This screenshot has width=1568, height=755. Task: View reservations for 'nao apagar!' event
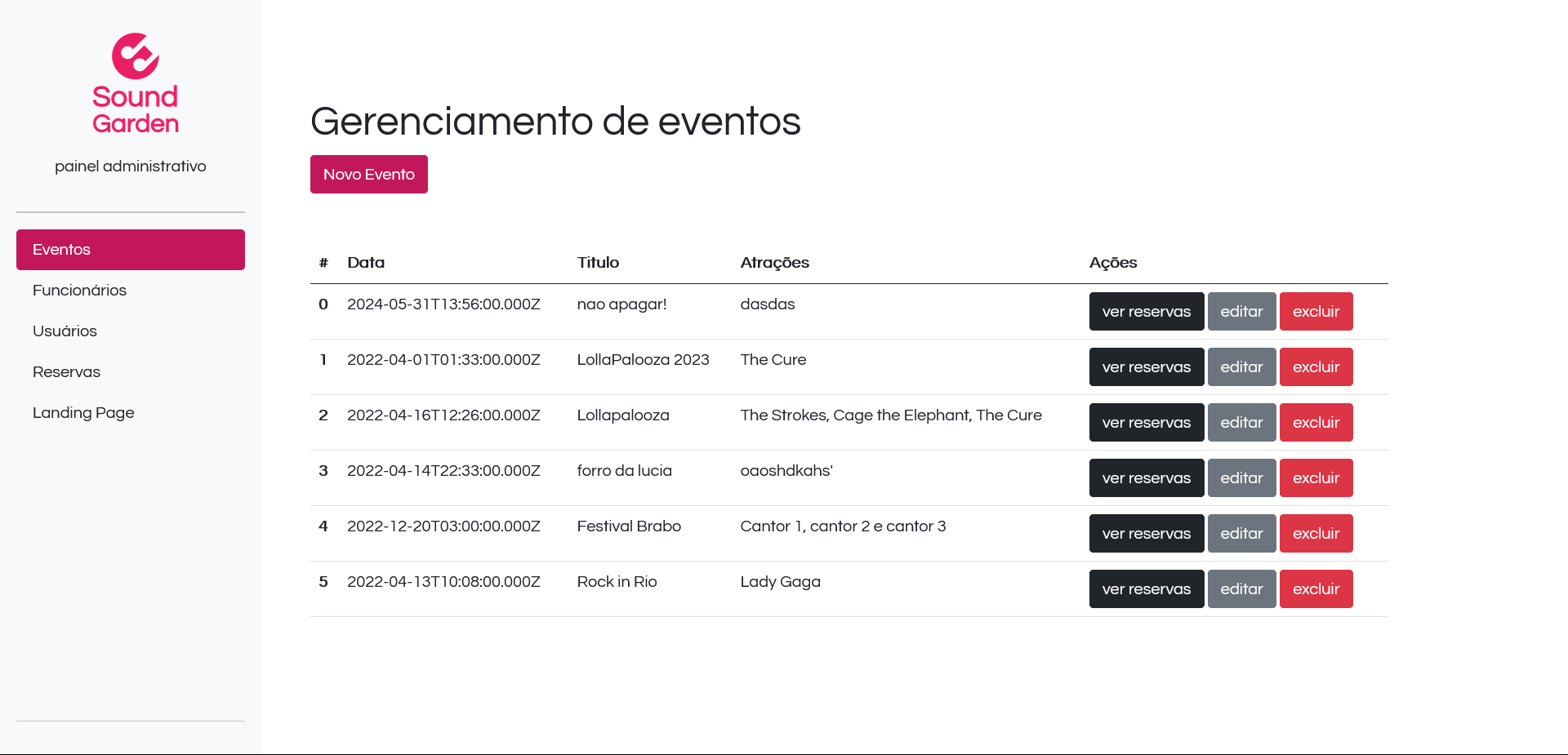pos(1147,311)
